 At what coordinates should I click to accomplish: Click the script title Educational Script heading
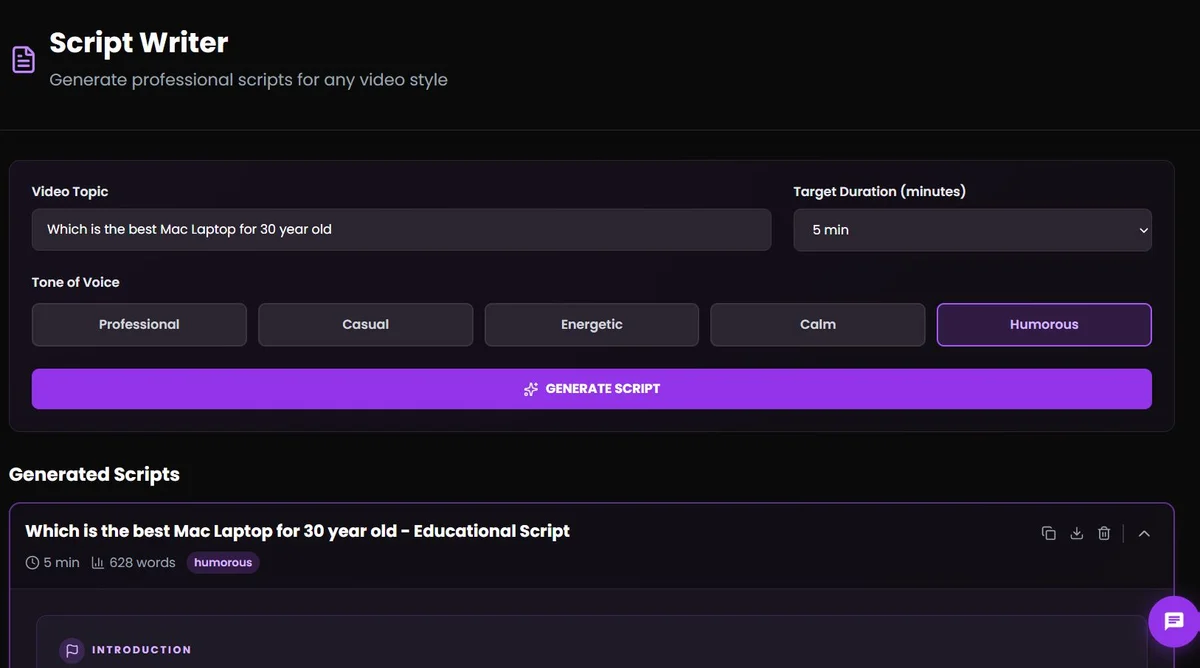click(297, 531)
